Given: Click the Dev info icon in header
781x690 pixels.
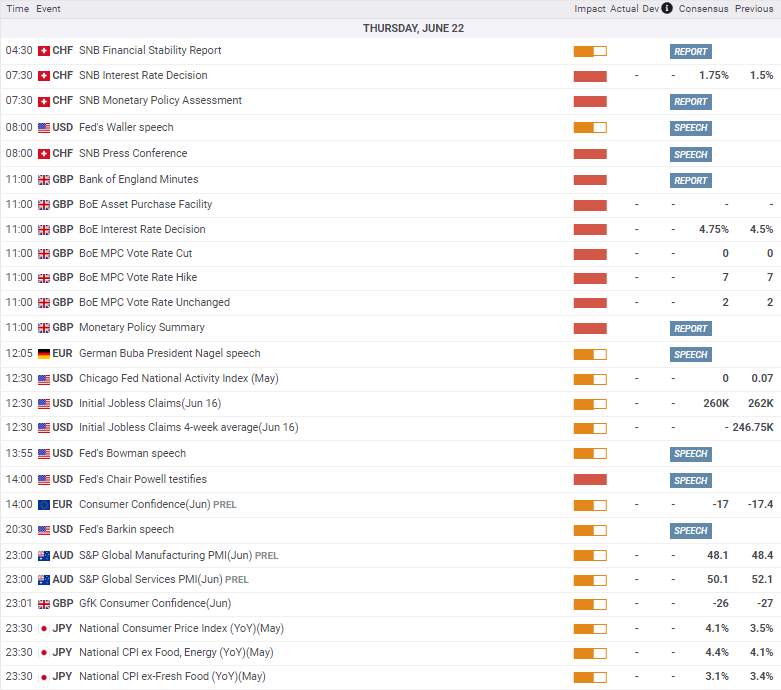Looking at the screenshot, I should pos(667,8).
